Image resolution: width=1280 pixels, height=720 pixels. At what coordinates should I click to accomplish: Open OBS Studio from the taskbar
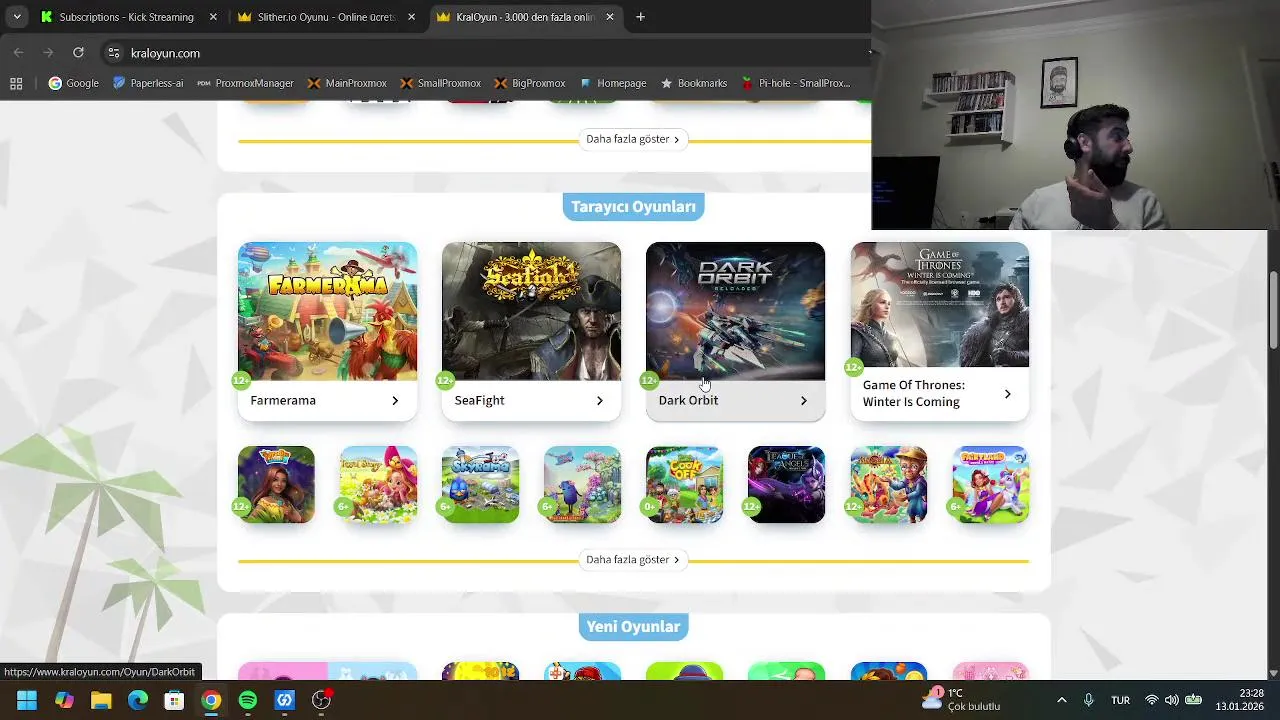point(321,700)
